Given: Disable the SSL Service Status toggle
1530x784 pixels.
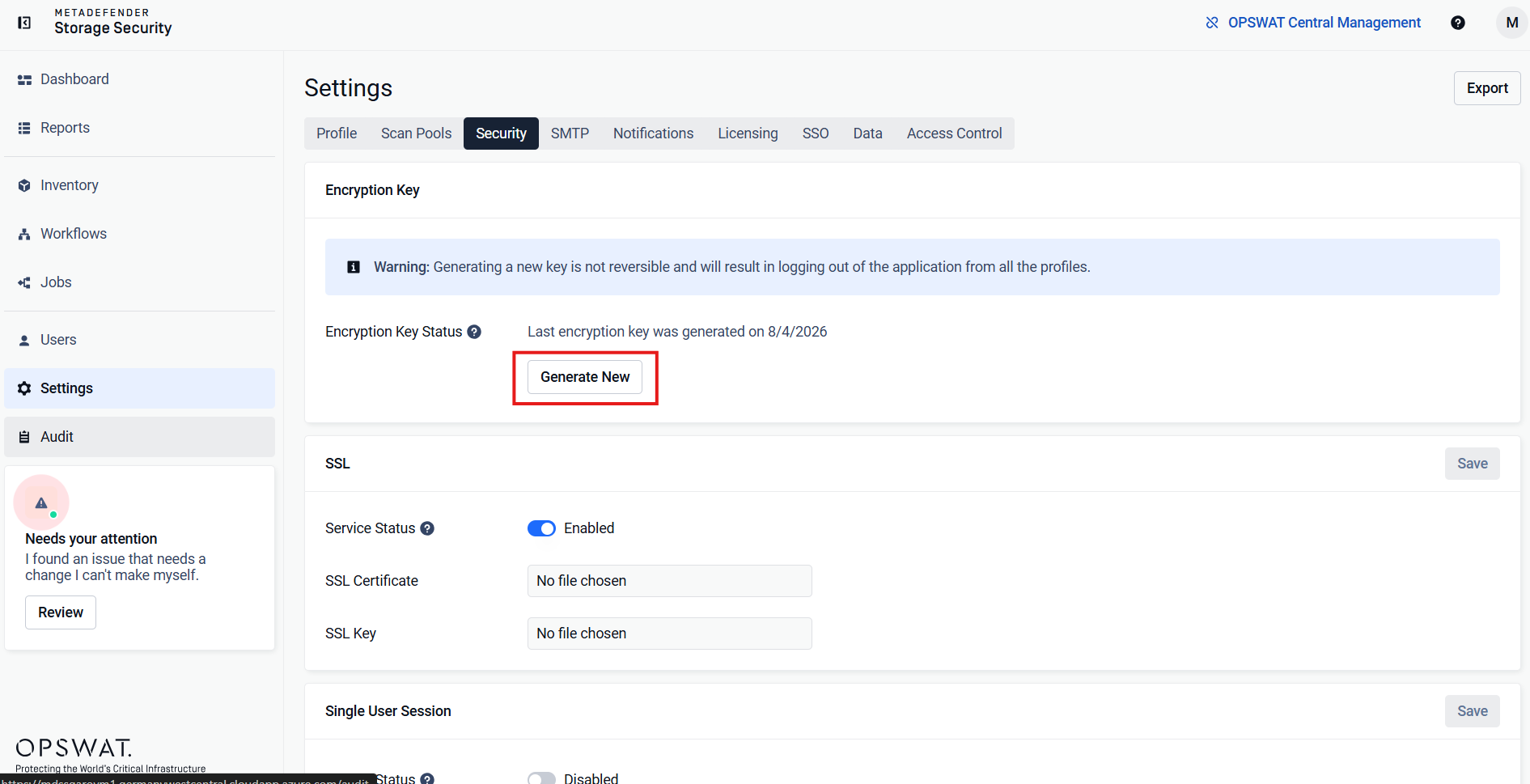Looking at the screenshot, I should click(541, 528).
